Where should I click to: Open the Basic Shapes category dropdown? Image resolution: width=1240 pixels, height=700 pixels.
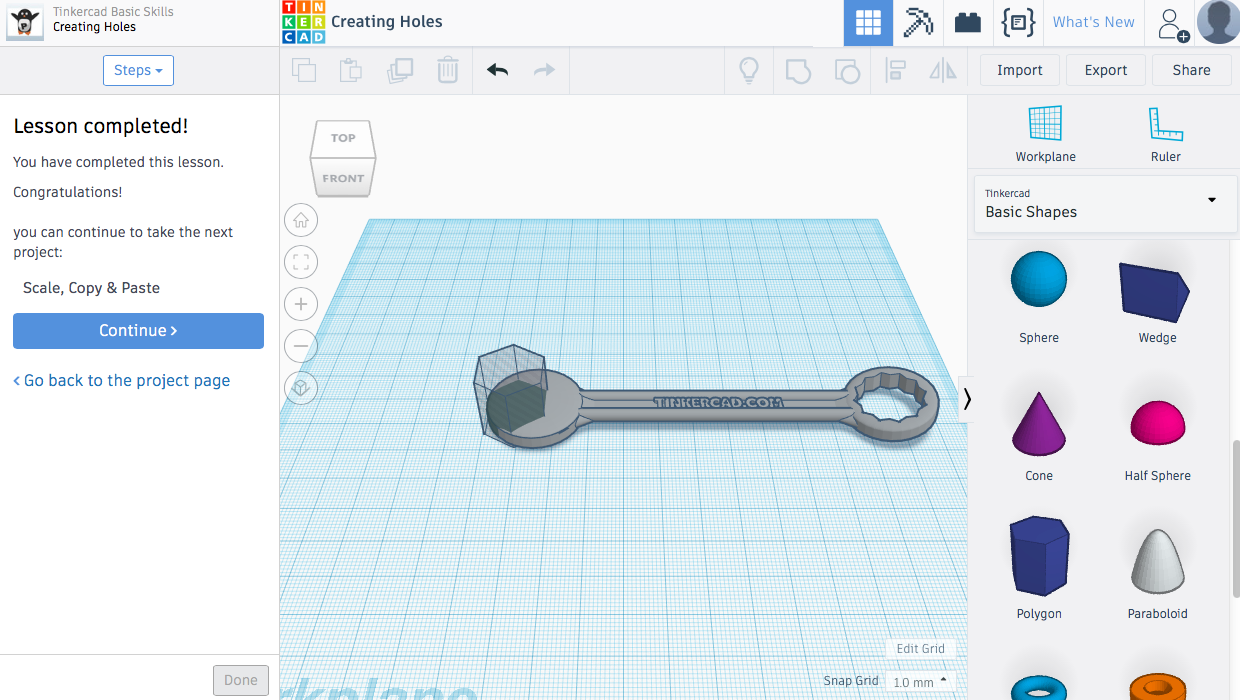pos(1104,204)
